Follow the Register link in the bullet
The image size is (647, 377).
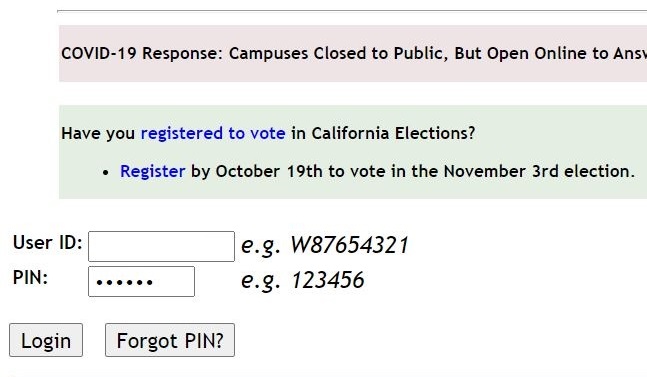[x=153, y=172]
